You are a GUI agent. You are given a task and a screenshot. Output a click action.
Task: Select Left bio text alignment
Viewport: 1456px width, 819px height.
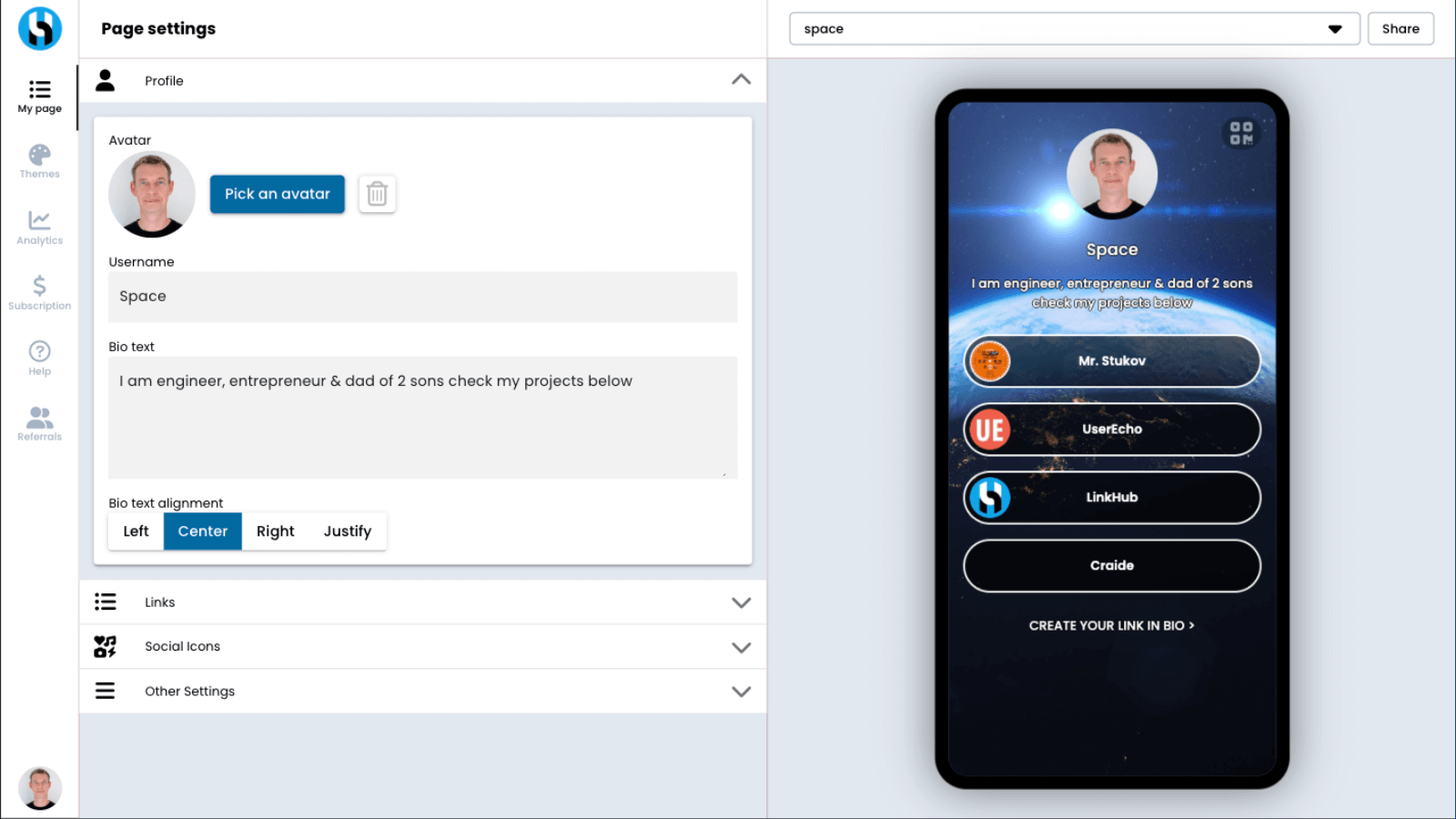(x=135, y=531)
